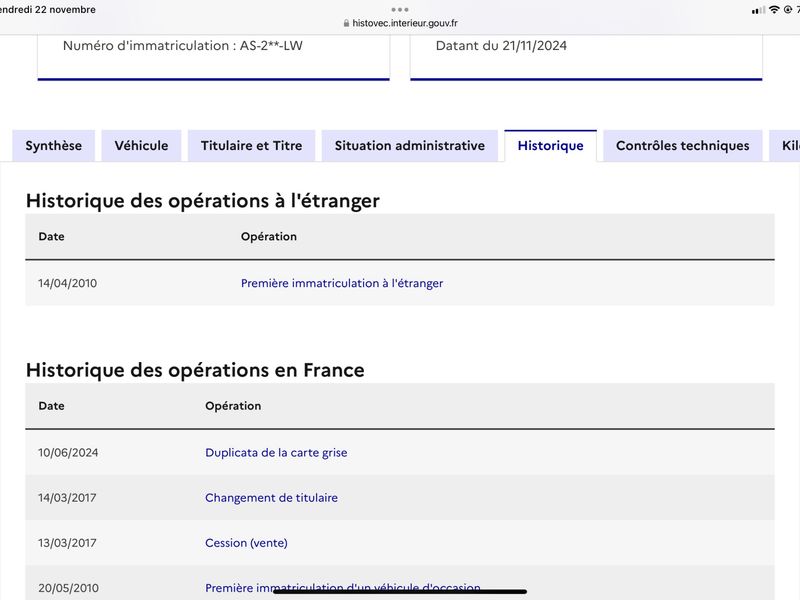800x600 pixels.
Task: Tap the three-dot multitasking icon
Action: [x=400, y=10]
